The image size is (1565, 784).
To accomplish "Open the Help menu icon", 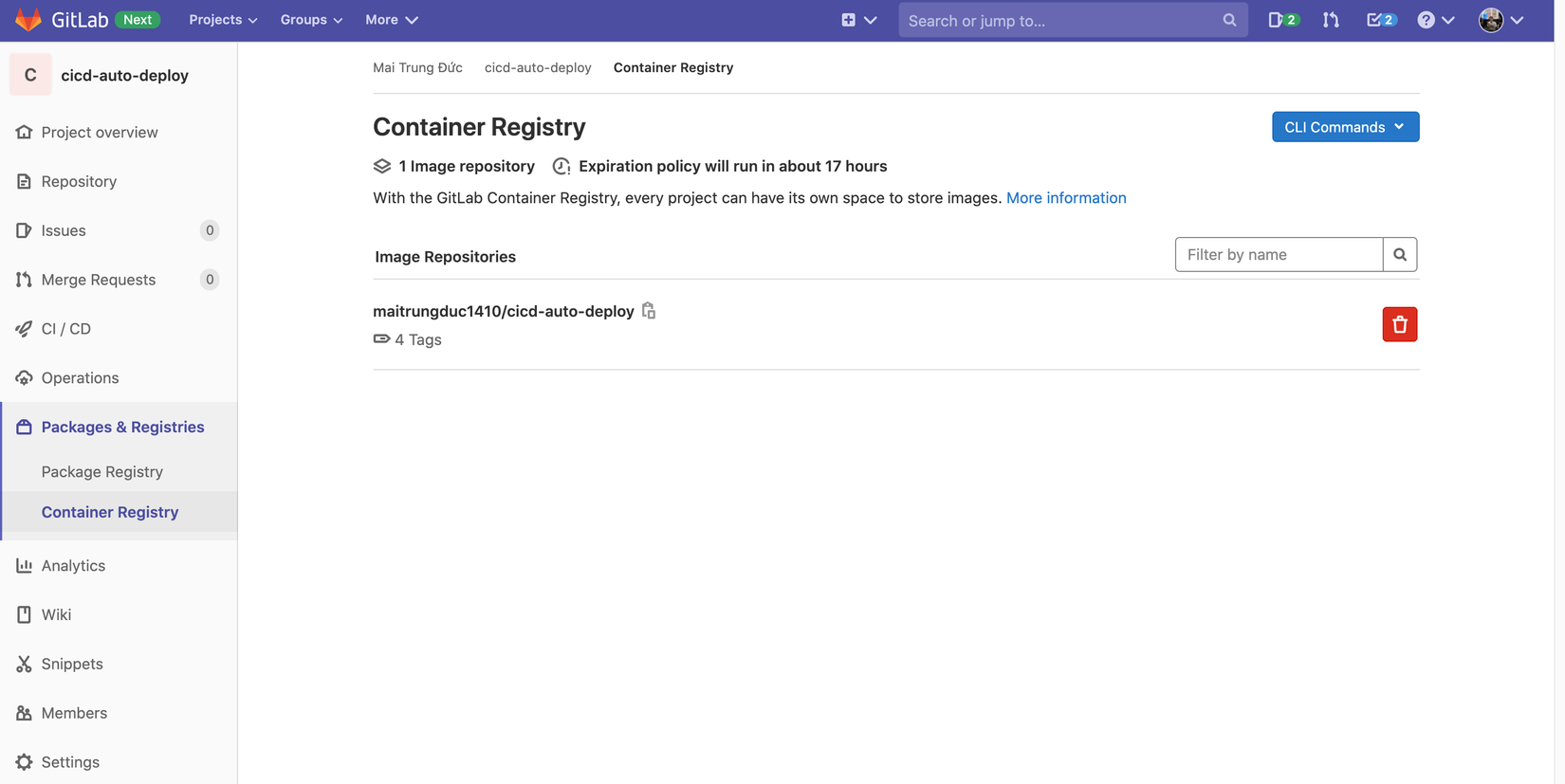I will pos(1434,20).
